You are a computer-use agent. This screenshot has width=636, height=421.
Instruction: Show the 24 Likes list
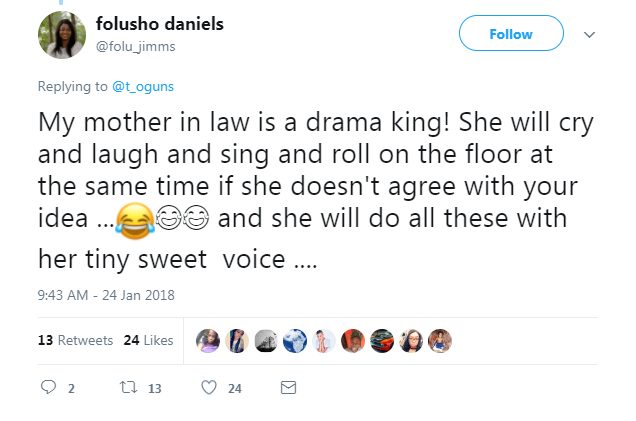(148, 340)
